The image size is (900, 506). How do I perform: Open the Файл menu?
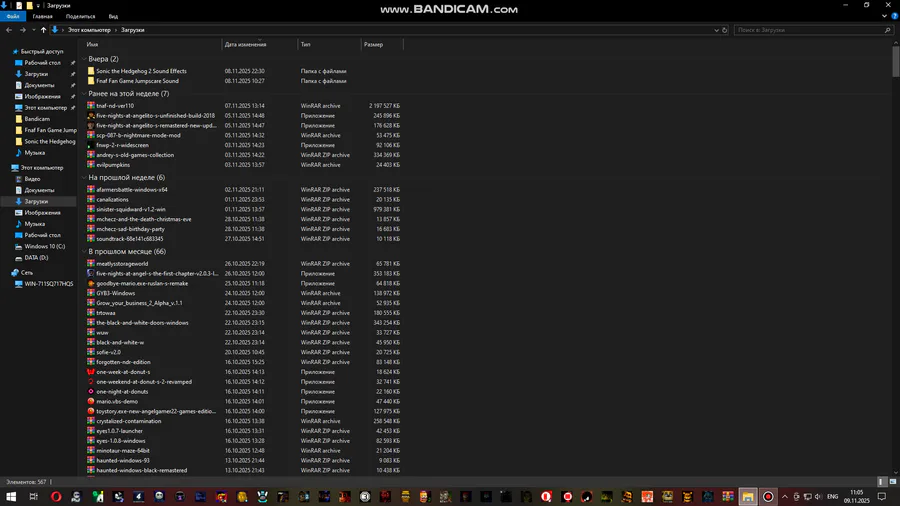[13, 16]
